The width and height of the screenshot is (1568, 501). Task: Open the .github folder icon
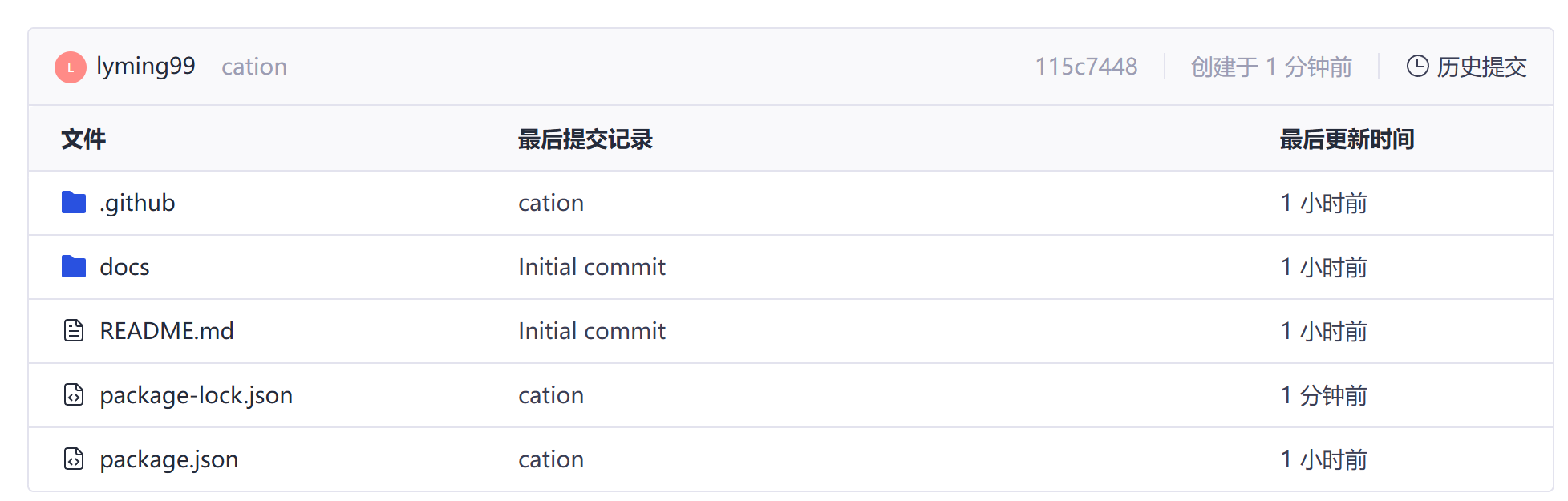click(74, 203)
